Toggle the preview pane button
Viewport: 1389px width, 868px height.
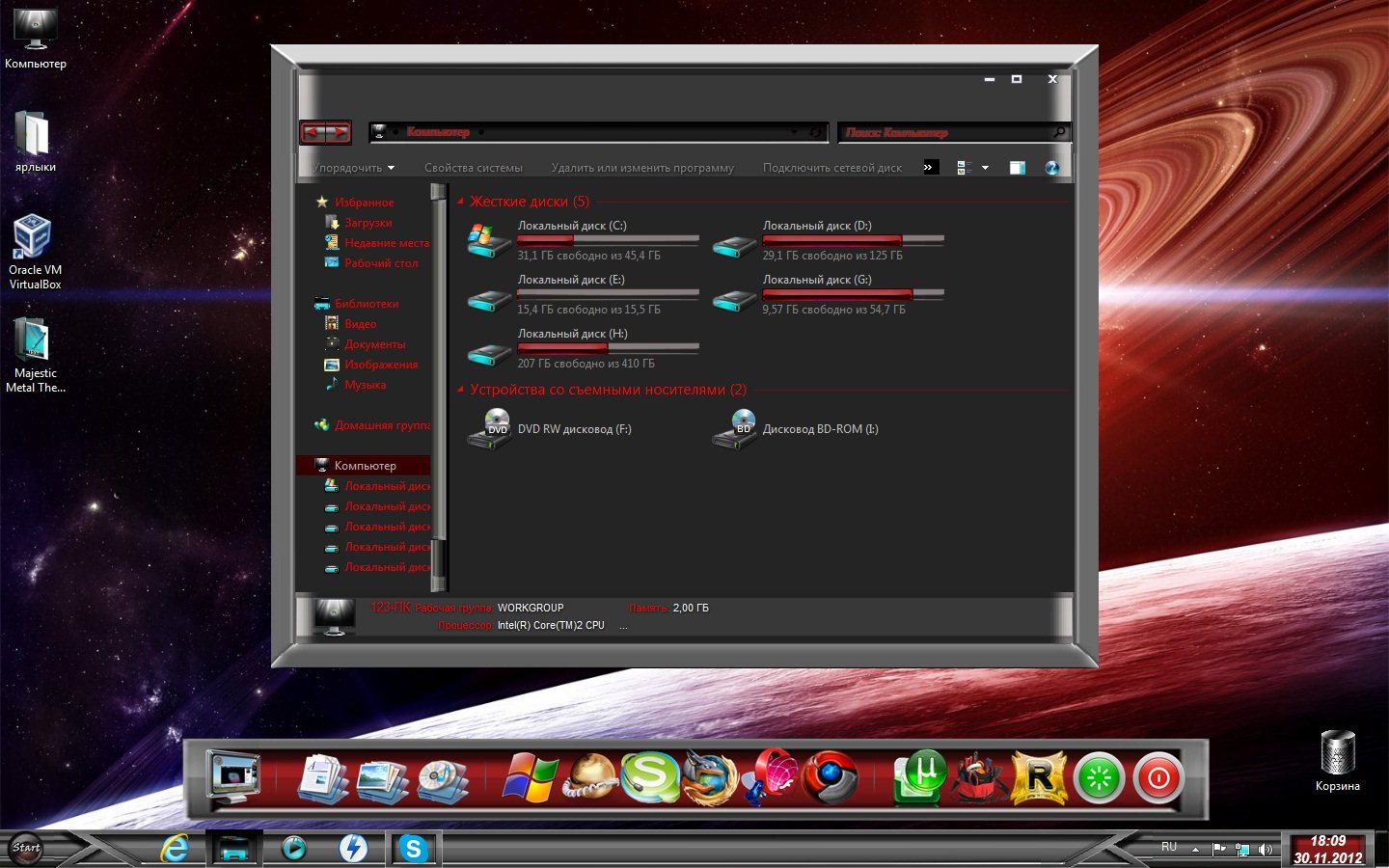pos(1017,168)
